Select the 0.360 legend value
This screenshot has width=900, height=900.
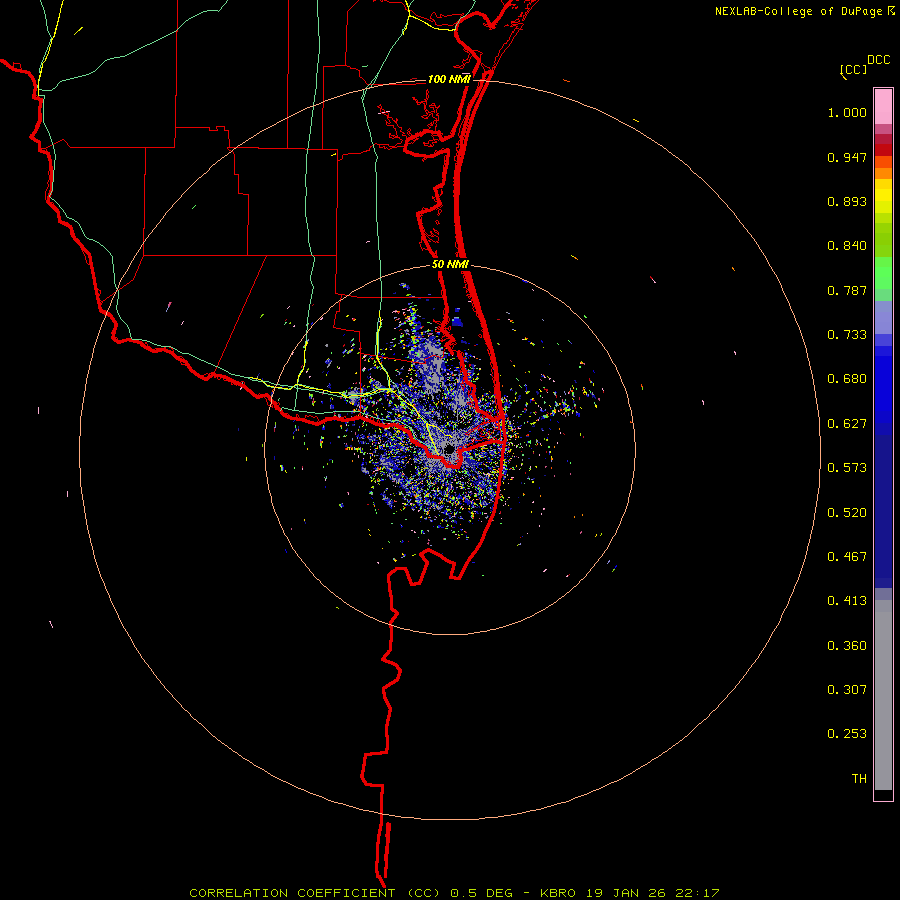tap(847, 646)
